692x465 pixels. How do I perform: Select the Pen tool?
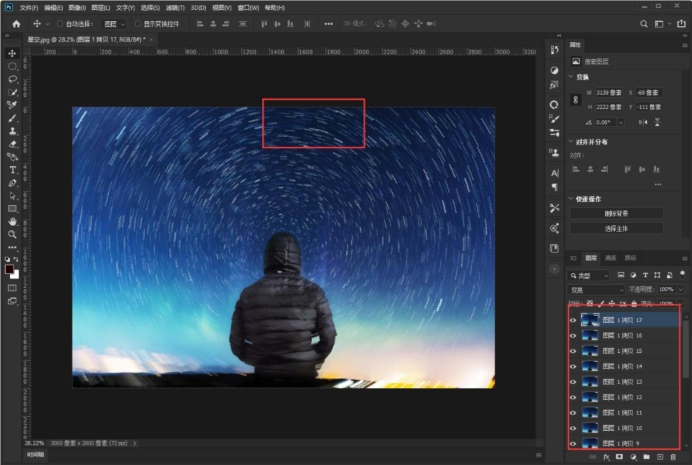[x=12, y=183]
